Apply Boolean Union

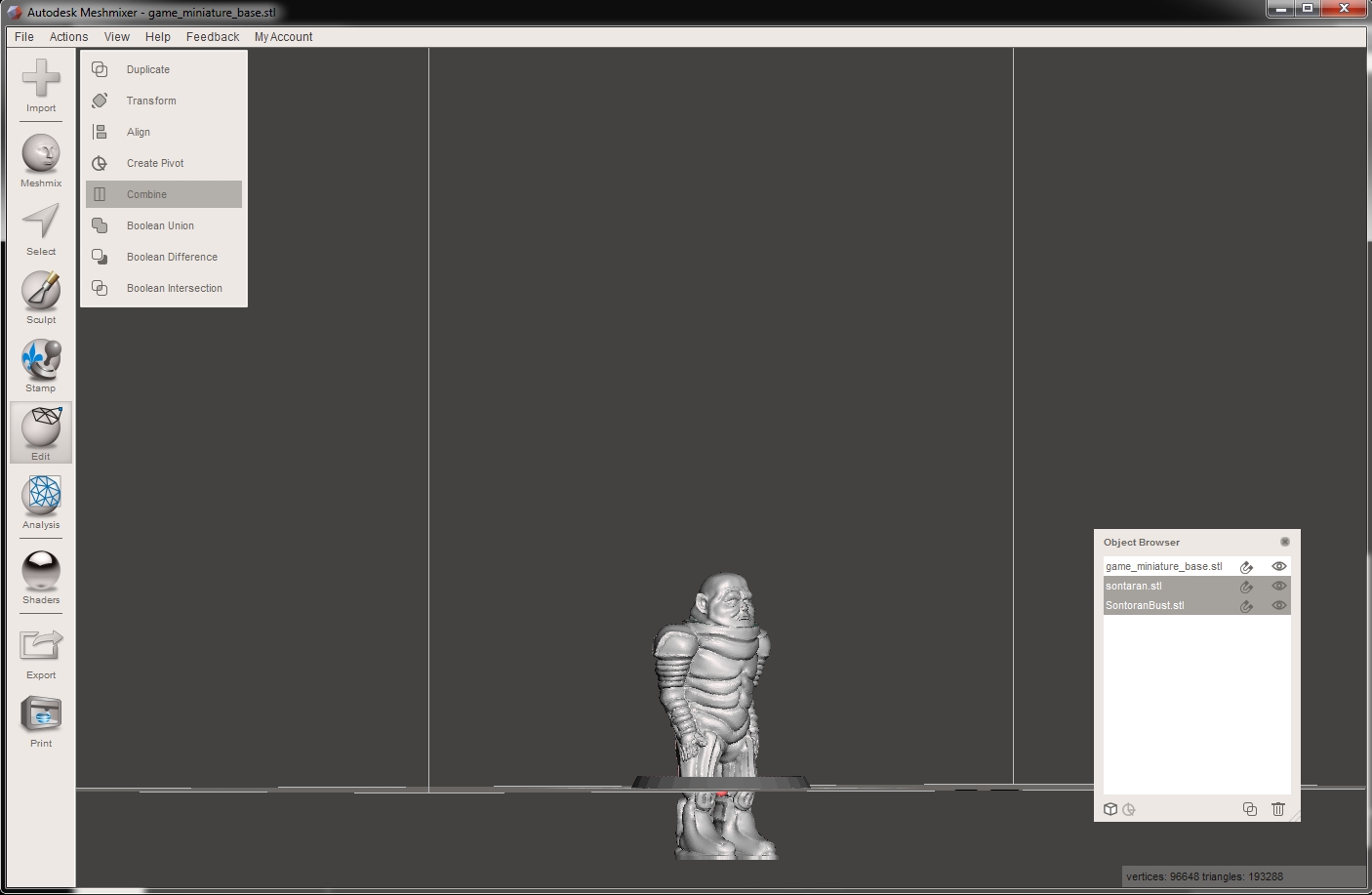[x=164, y=225]
